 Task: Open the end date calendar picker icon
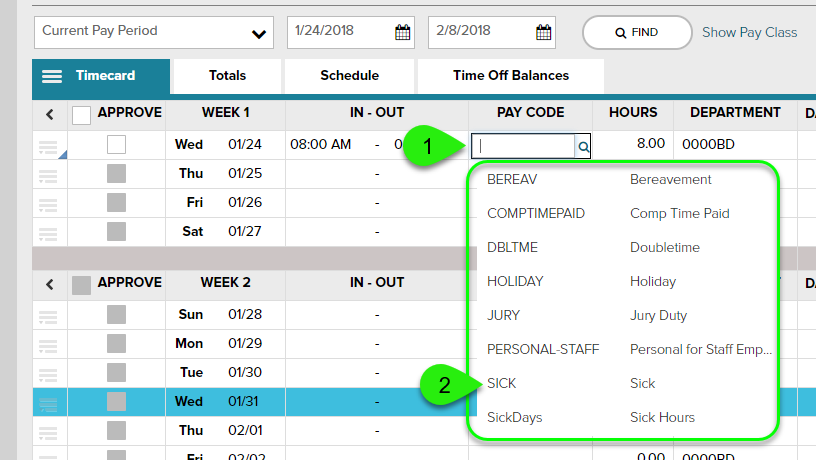(544, 32)
